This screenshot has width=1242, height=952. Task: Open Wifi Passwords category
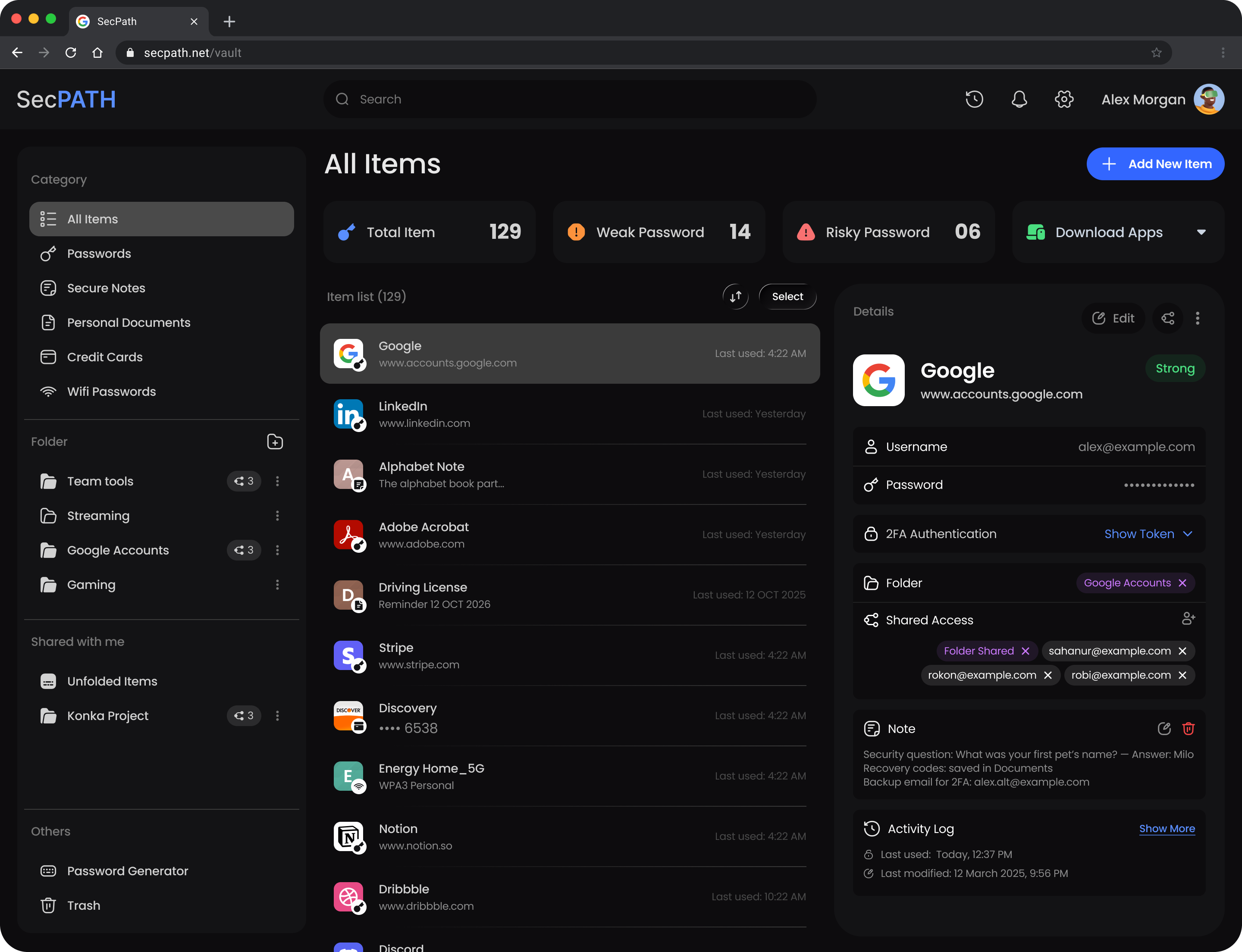tap(162, 391)
